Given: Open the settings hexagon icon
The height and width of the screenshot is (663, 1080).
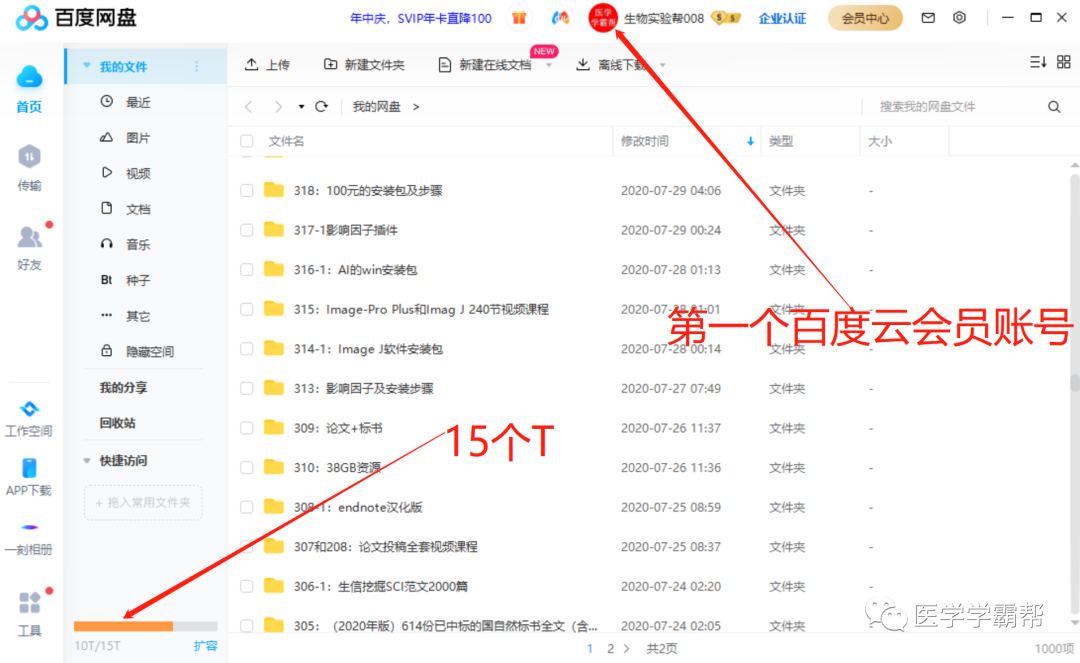Looking at the screenshot, I should [959, 18].
